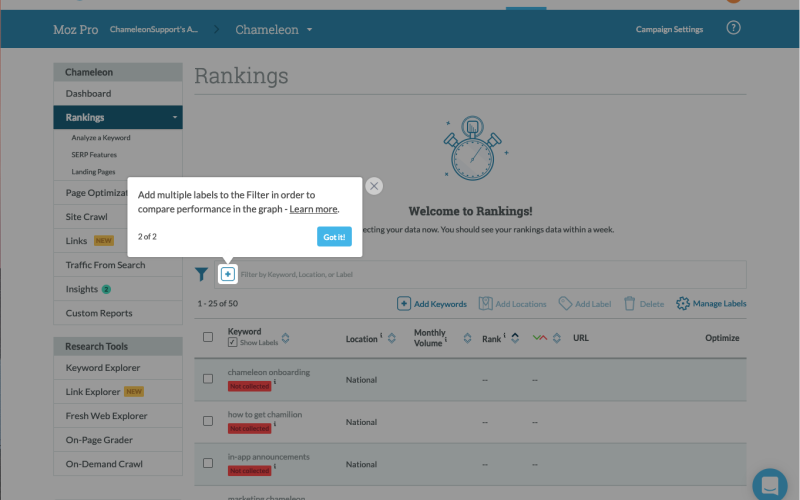Open Insights in the sidebar
Viewport: 800px width, 500px height.
(x=118, y=289)
